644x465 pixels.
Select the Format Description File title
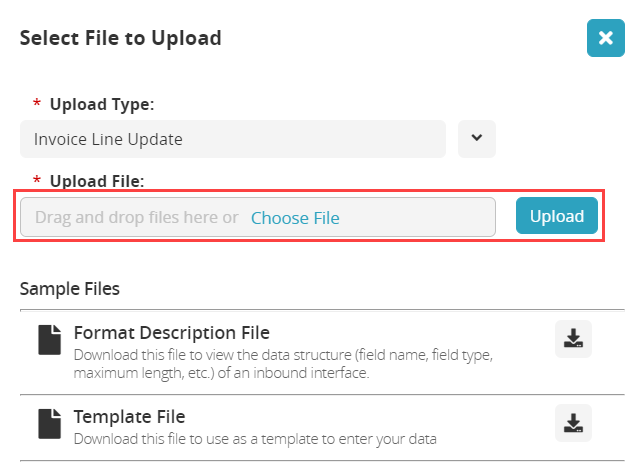171,332
